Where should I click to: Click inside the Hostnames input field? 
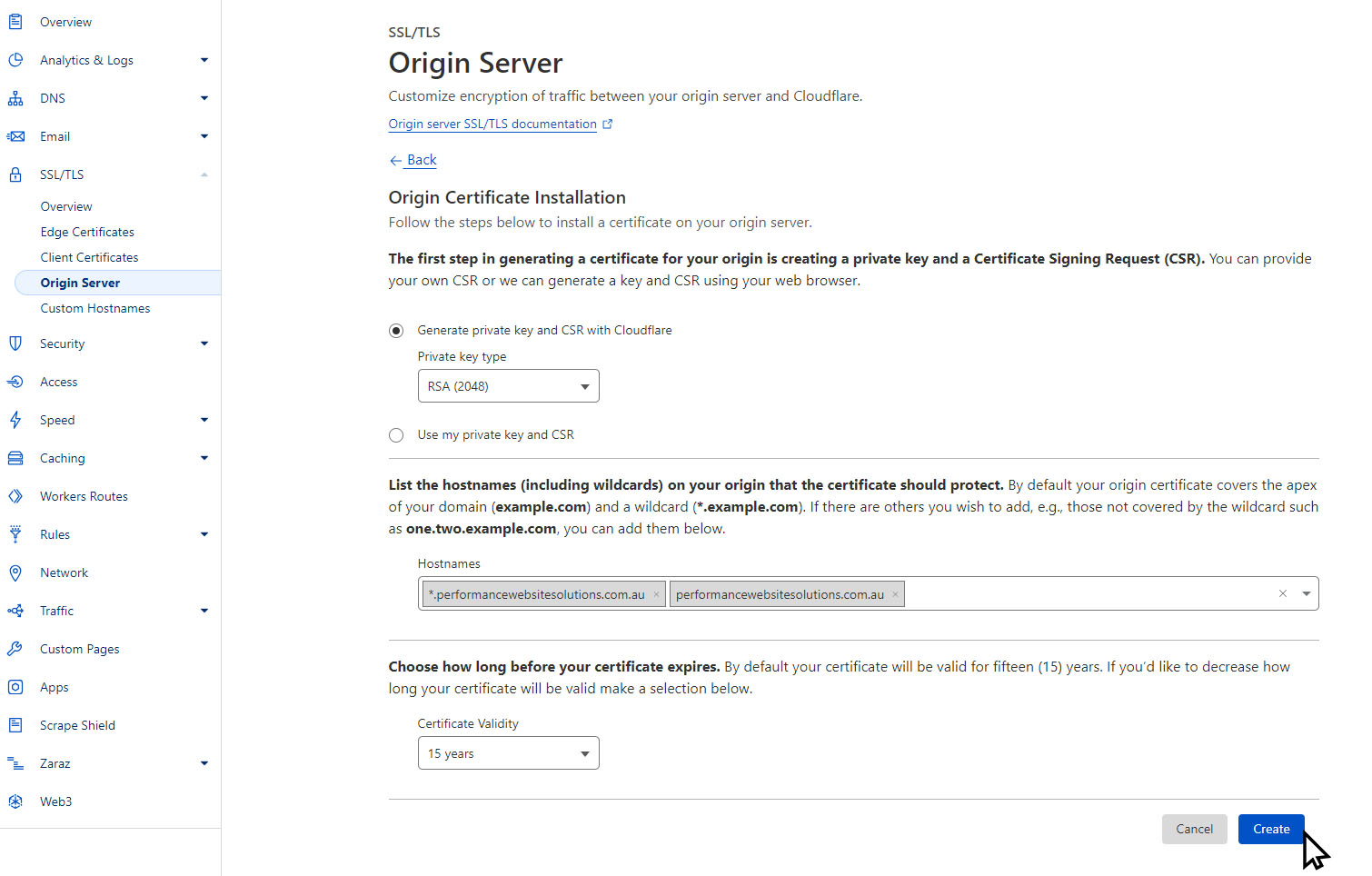click(x=1081, y=594)
